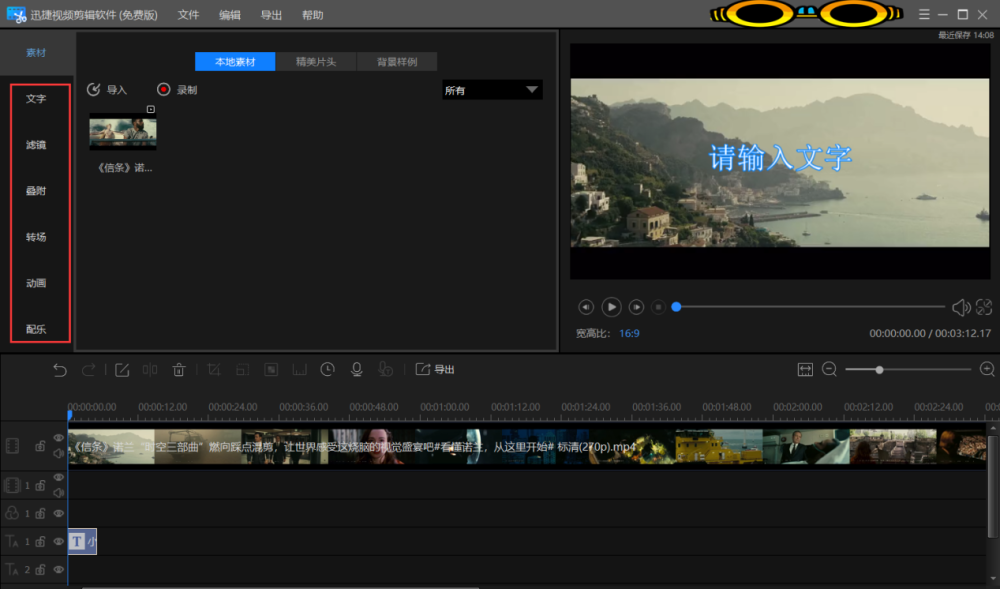This screenshot has width=1000, height=589.
Task: Open the 所有 media filter dropdown
Action: [x=492, y=90]
